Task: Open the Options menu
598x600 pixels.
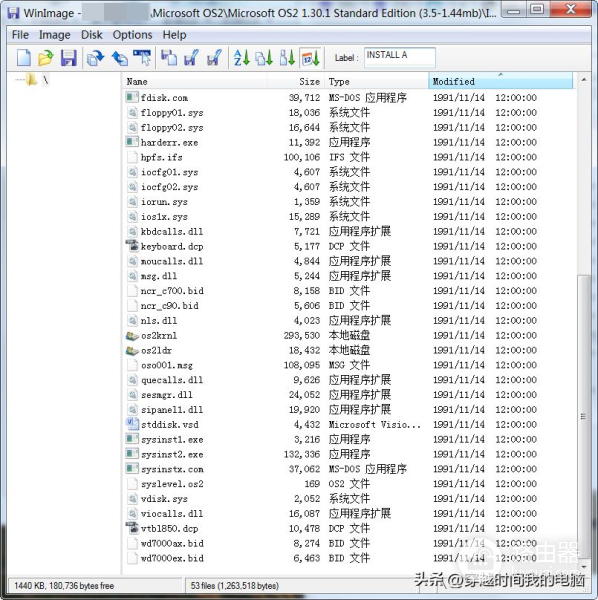Action: point(132,35)
